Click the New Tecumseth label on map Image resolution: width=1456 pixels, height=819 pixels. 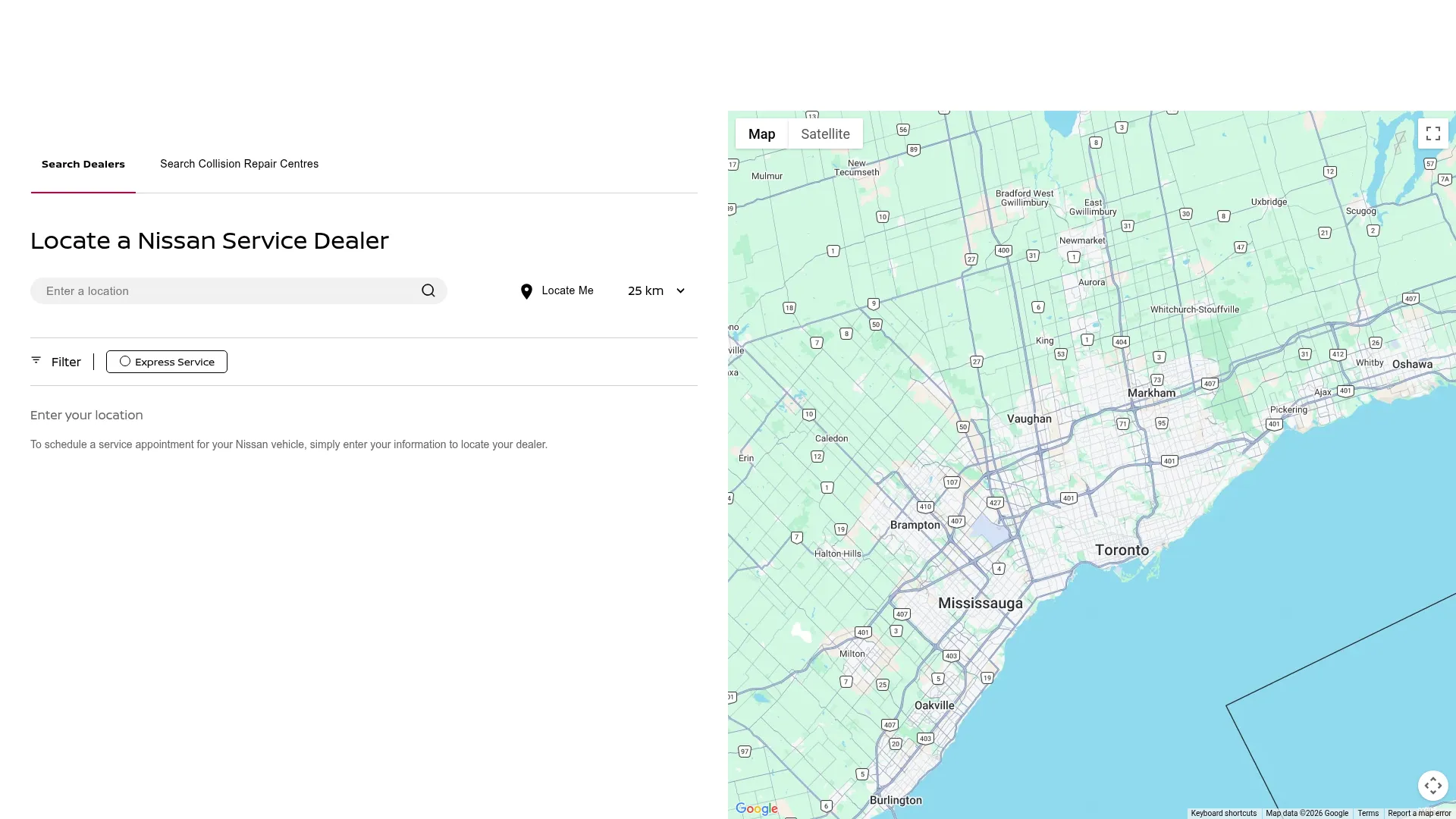tap(857, 168)
